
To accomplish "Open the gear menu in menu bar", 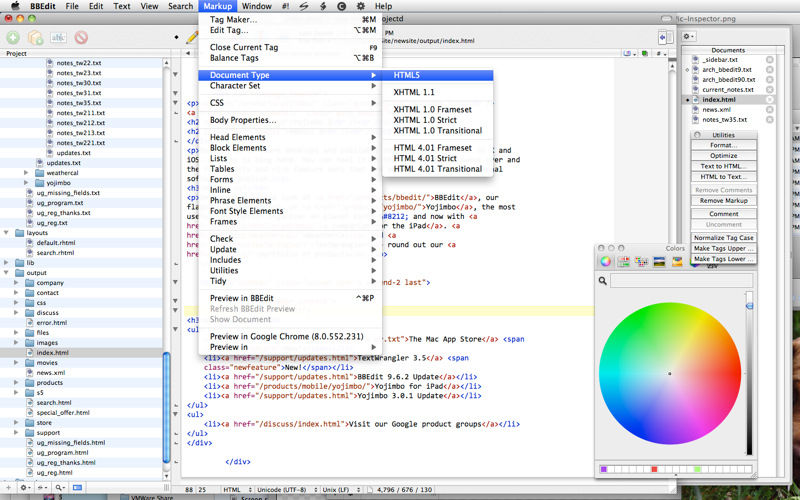I will coord(361,6).
